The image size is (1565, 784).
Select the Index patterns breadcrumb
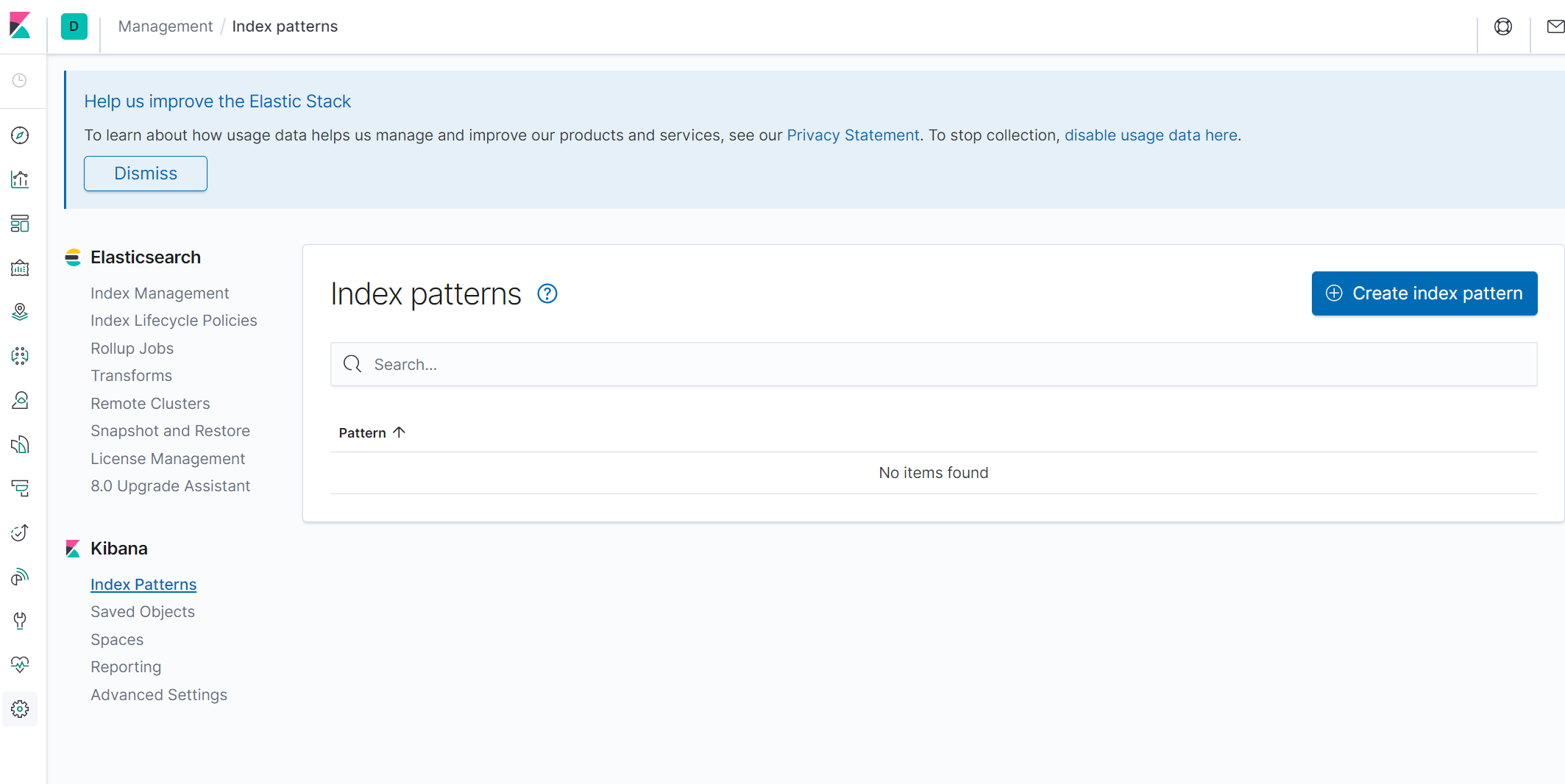tap(285, 26)
